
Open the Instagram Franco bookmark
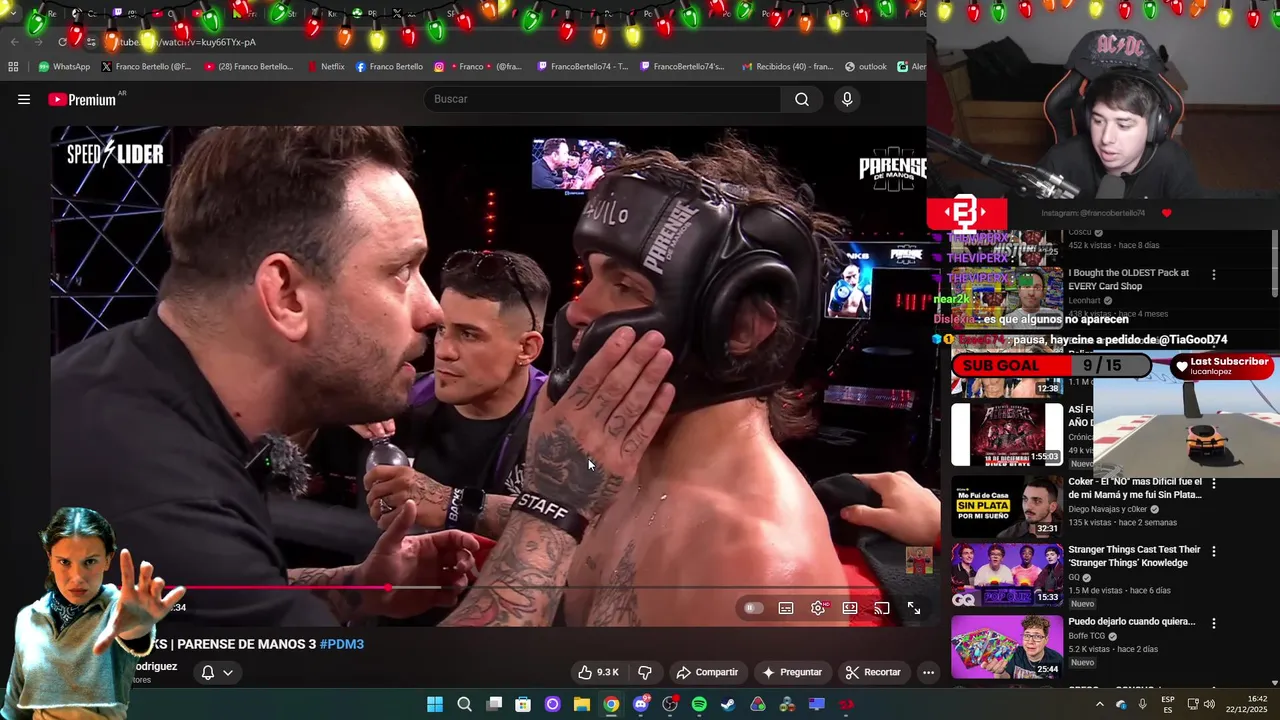coord(477,67)
